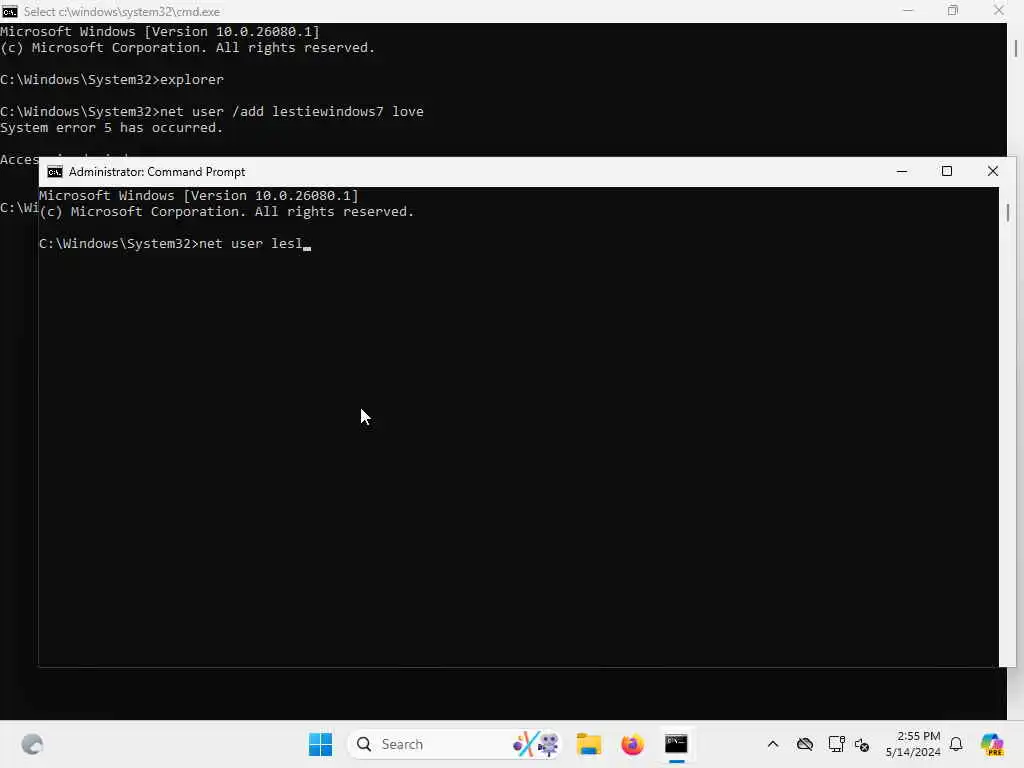This screenshot has width=1024, height=768.
Task: Click the 'C:\Windows\System32>explorer' line
Action: (x=112, y=80)
